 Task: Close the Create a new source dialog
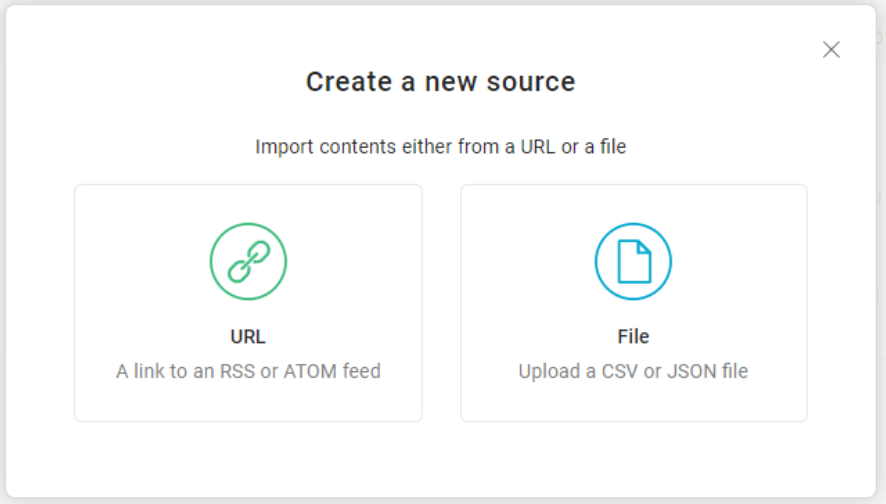(x=831, y=50)
